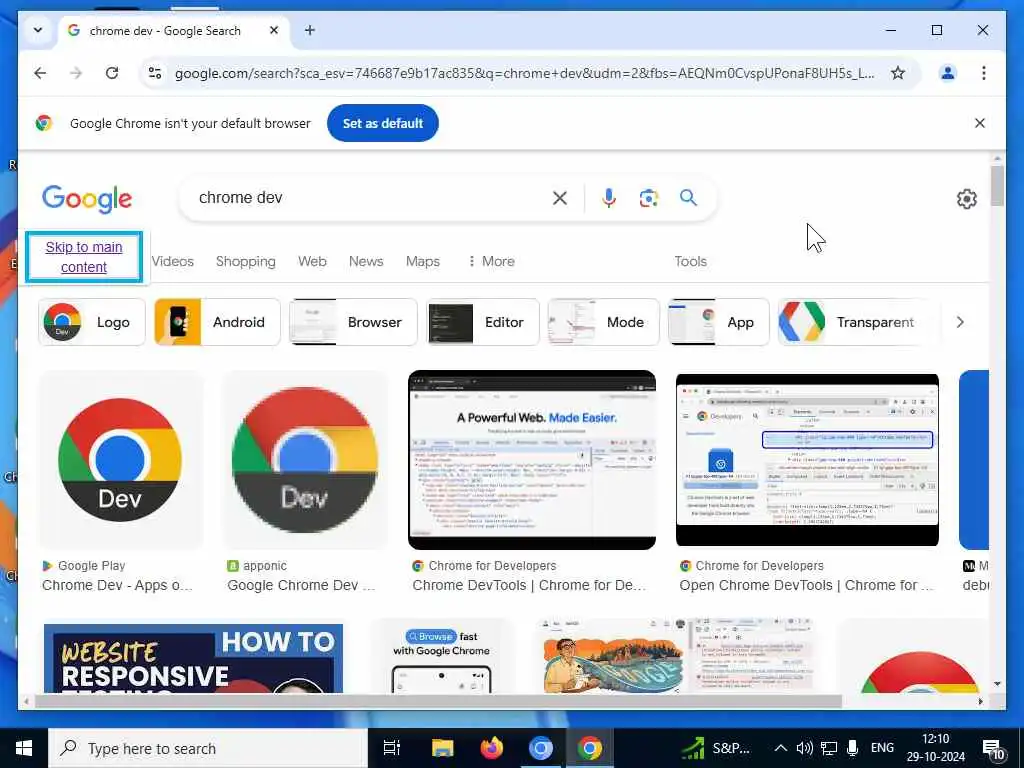
Task: Open the Google Doodle DevTools image
Action: point(676,656)
